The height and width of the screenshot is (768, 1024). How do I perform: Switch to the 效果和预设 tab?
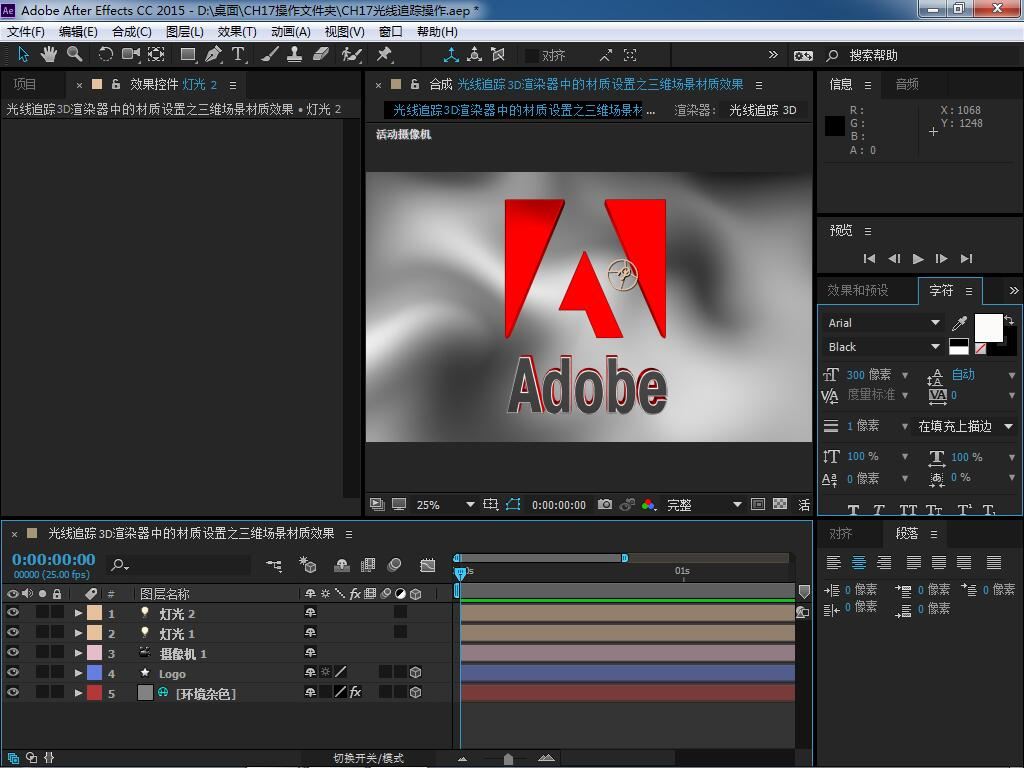pyautogui.click(x=857, y=290)
